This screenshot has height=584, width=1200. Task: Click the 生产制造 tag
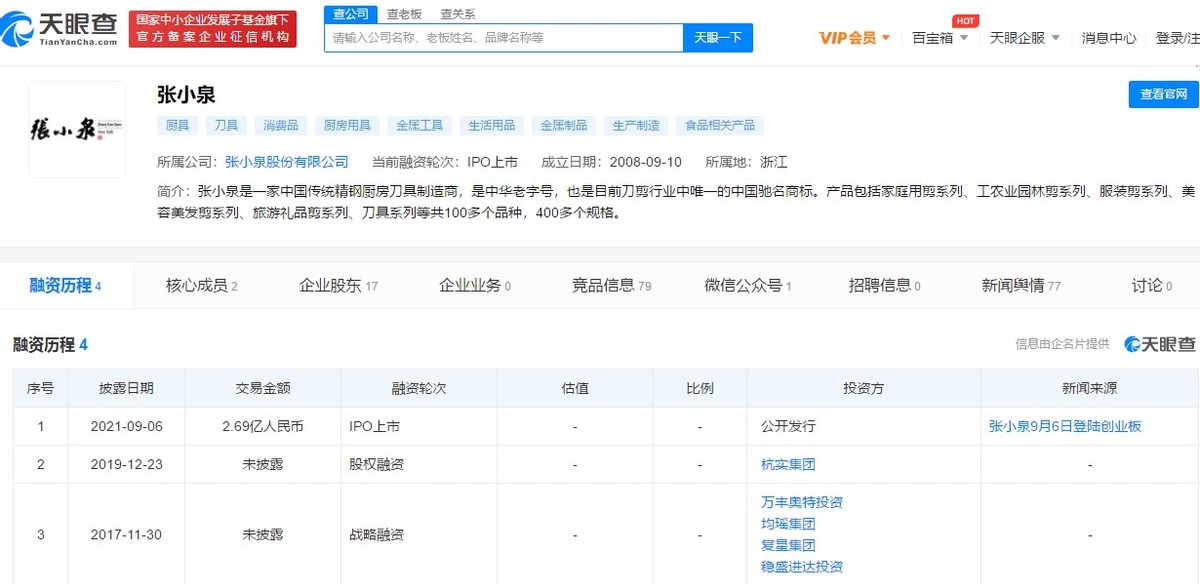coord(636,125)
